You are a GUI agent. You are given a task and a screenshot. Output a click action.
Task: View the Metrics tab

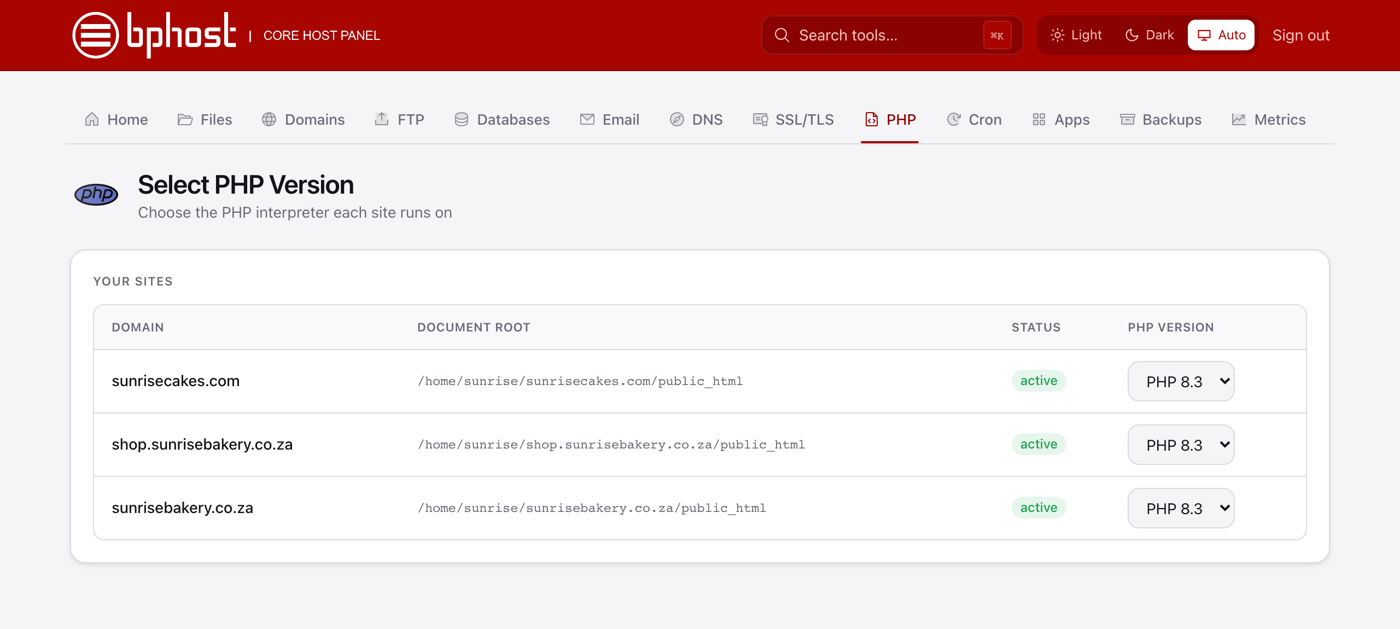tap(1269, 119)
